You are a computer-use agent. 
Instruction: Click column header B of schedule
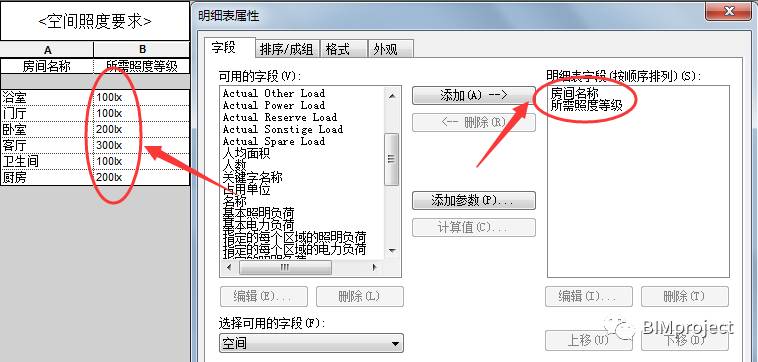tap(142, 49)
